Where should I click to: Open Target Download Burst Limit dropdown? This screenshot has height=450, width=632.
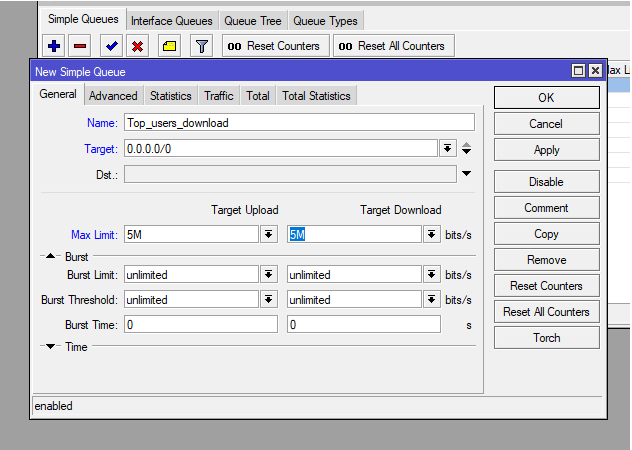(431, 274)
